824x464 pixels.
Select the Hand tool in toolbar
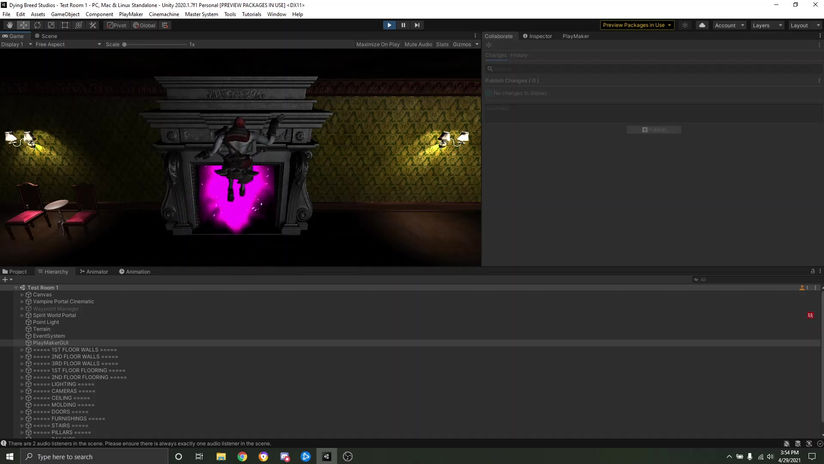[9, 25]
